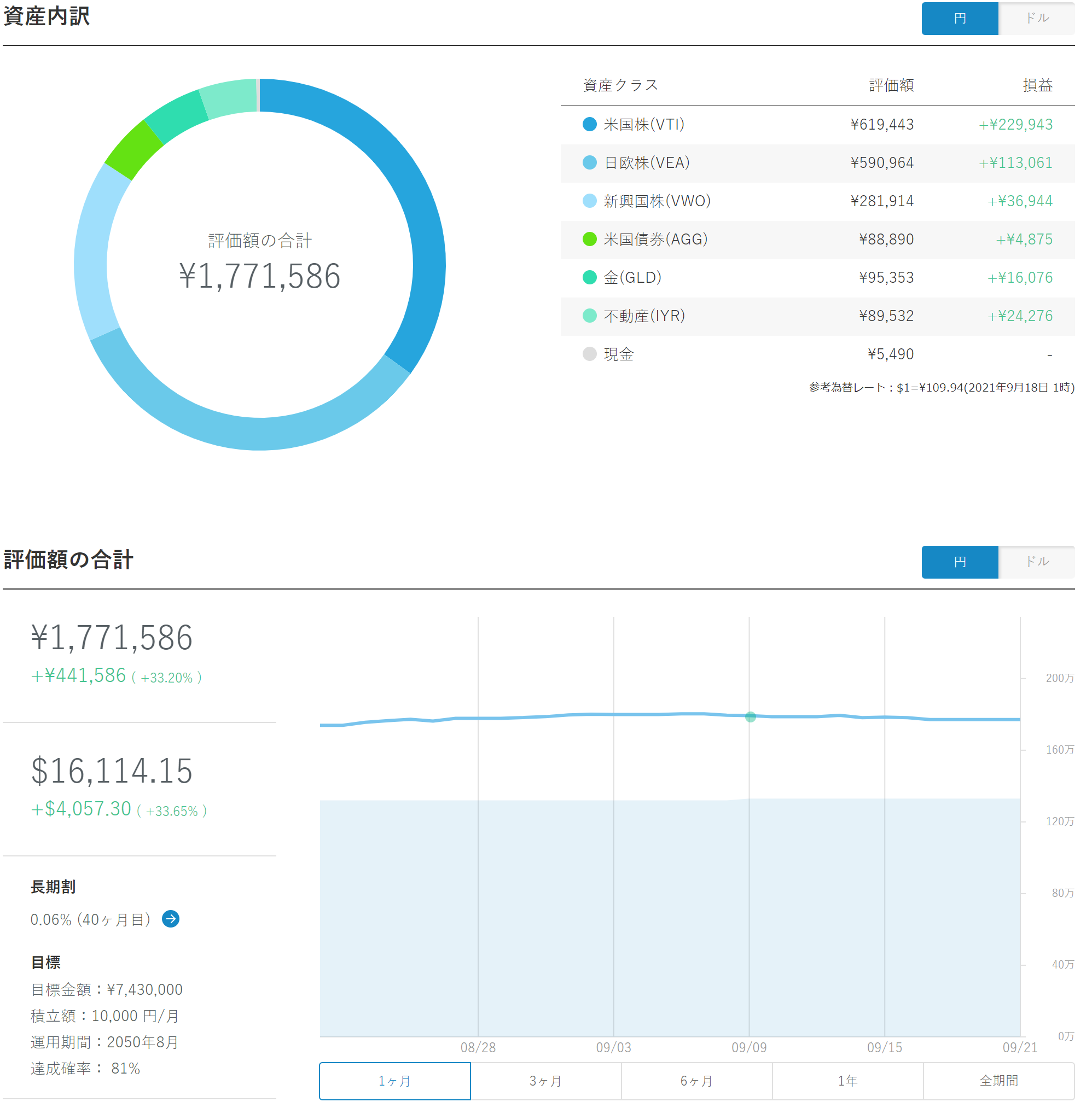Open the 1年 period tab
This screenshot has height=1108, width=1092.
[848, 1082]
